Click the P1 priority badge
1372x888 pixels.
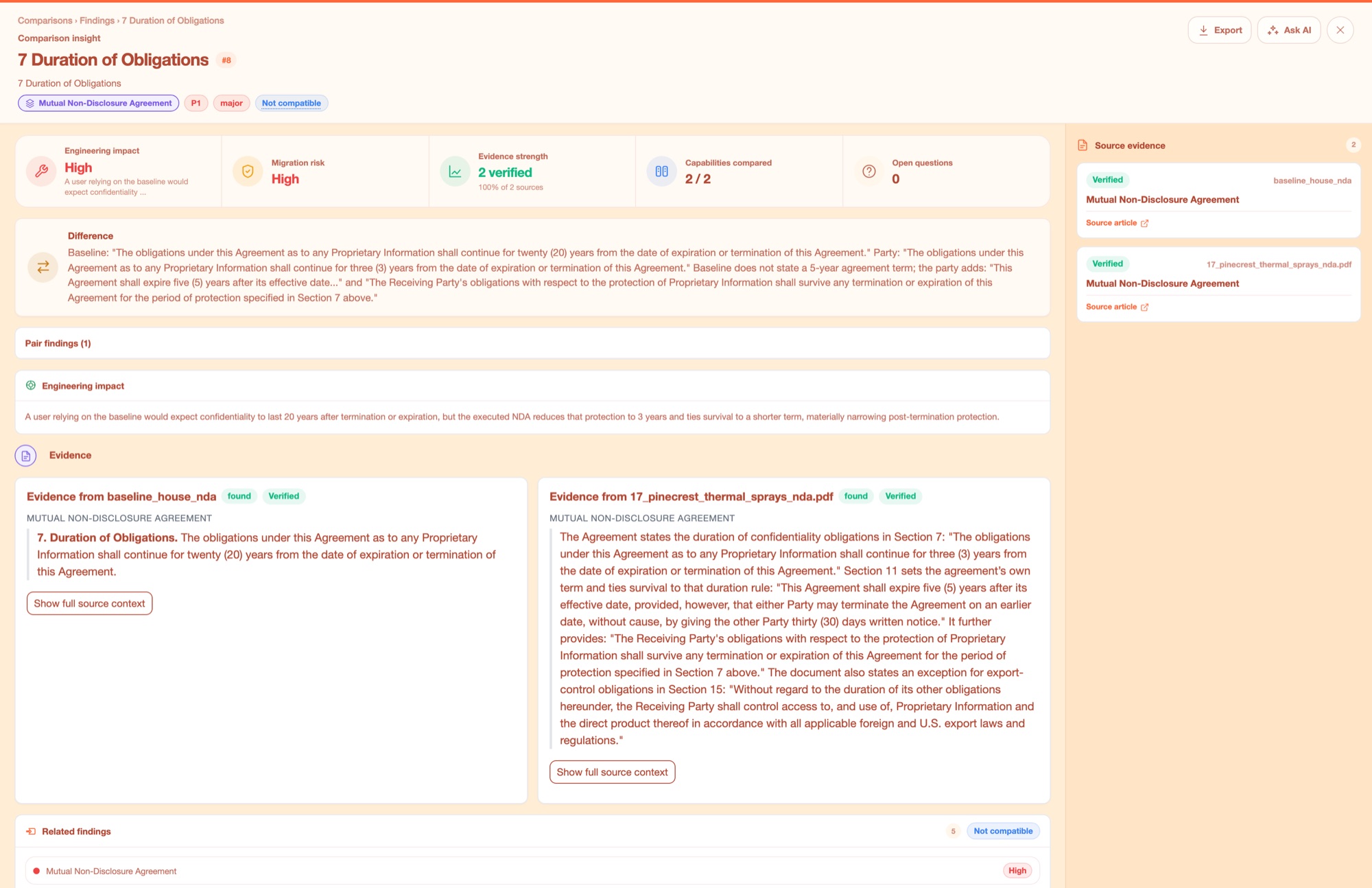tap(196, 103)
